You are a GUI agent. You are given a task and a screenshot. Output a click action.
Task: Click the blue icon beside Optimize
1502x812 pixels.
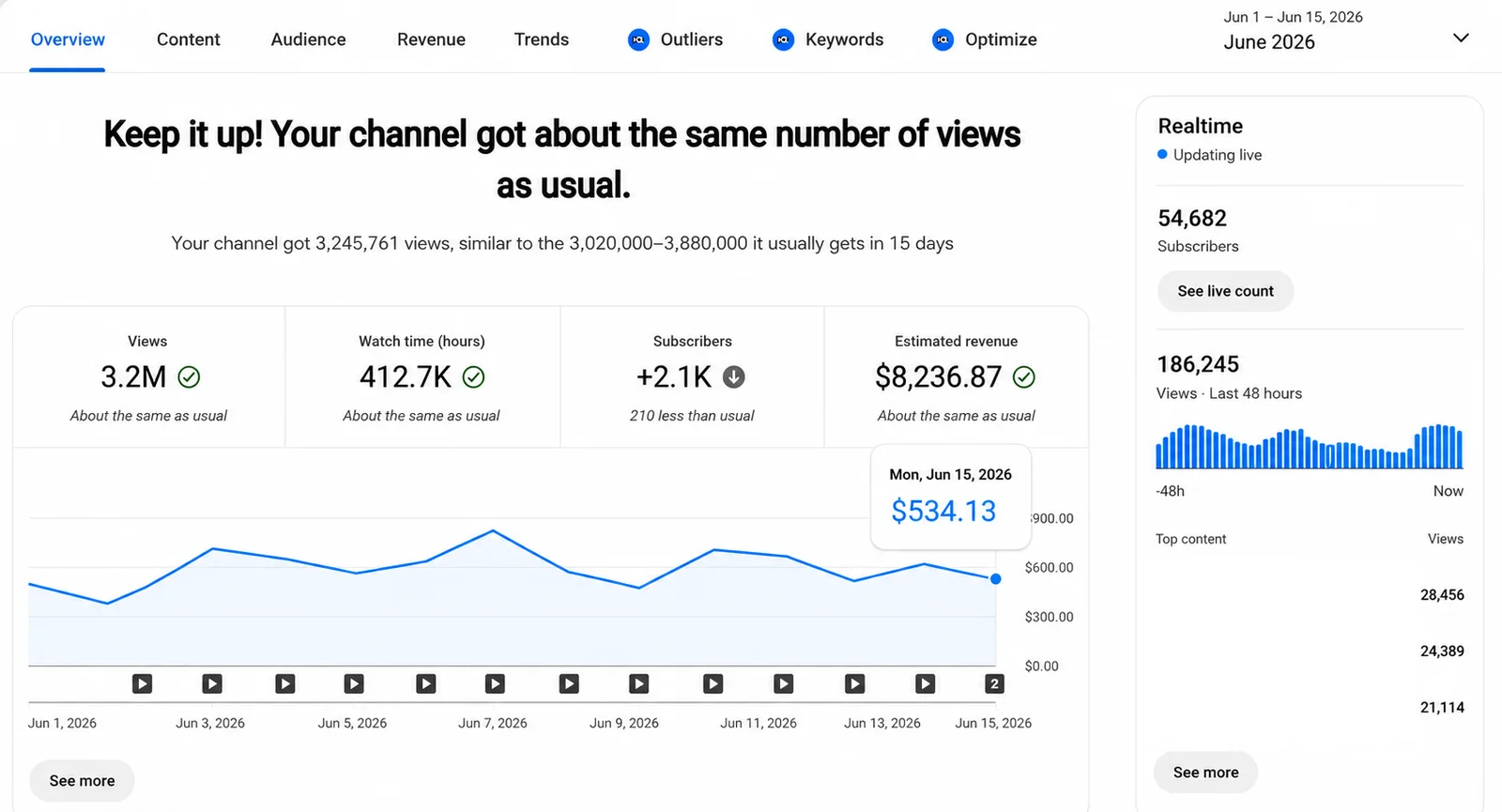point(943,39)
